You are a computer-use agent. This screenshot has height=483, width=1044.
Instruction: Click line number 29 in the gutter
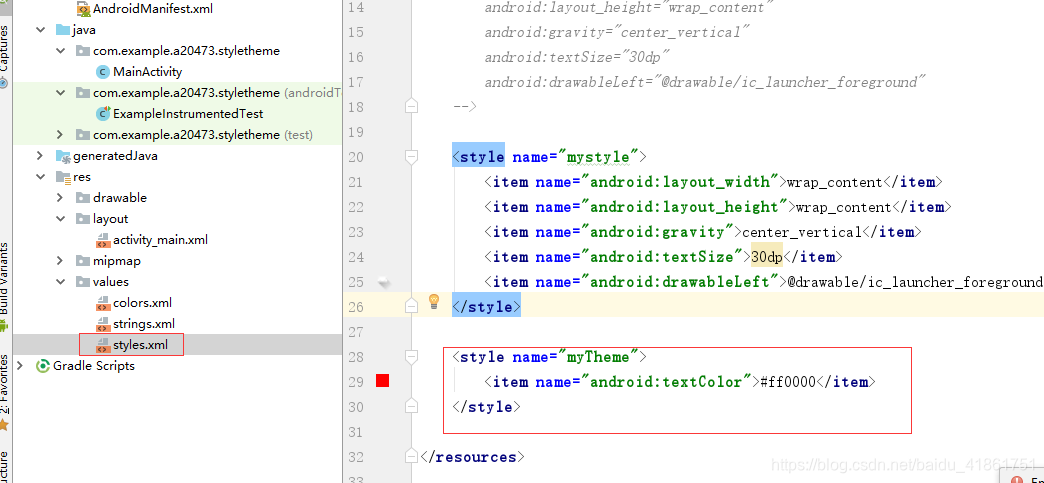coord(356,382)
